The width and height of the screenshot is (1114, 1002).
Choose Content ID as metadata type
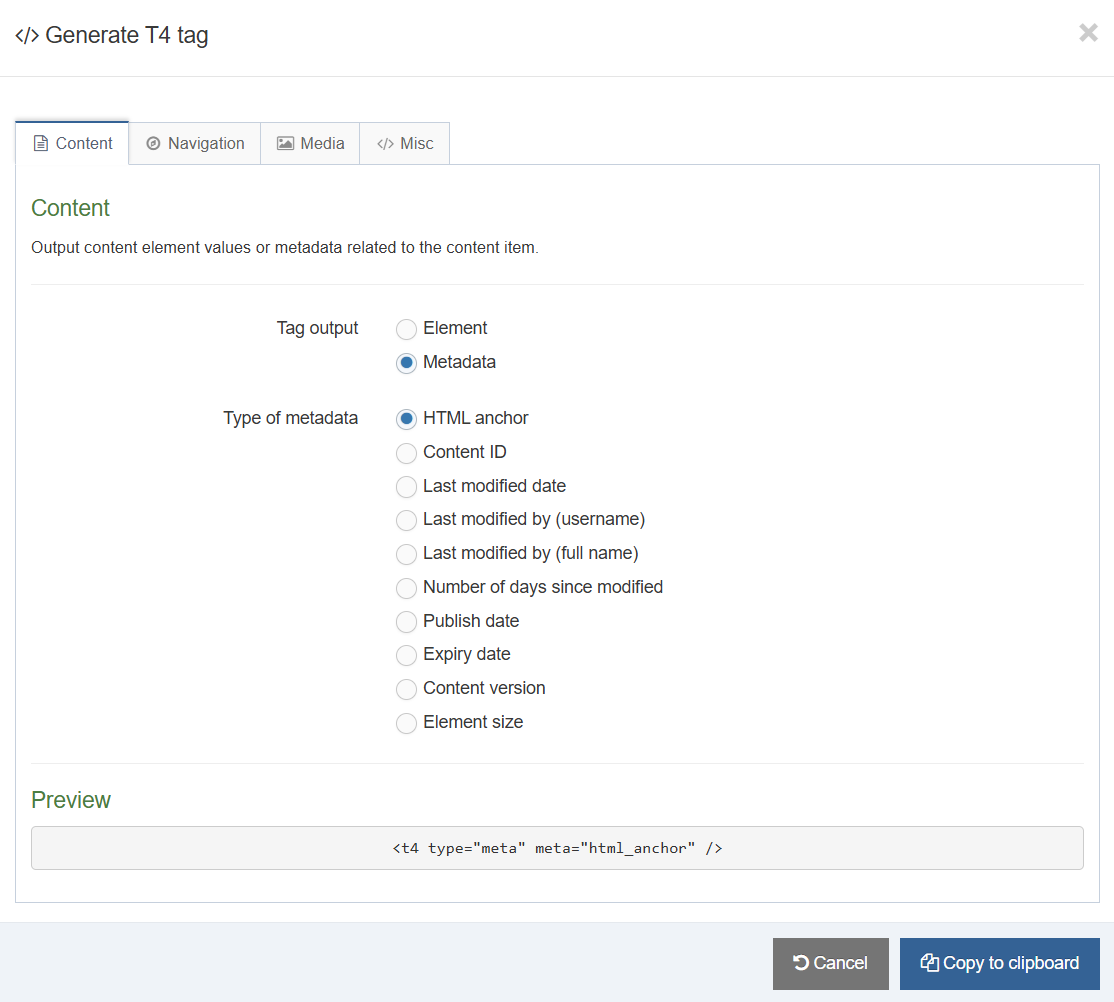[x=406, y=453]
